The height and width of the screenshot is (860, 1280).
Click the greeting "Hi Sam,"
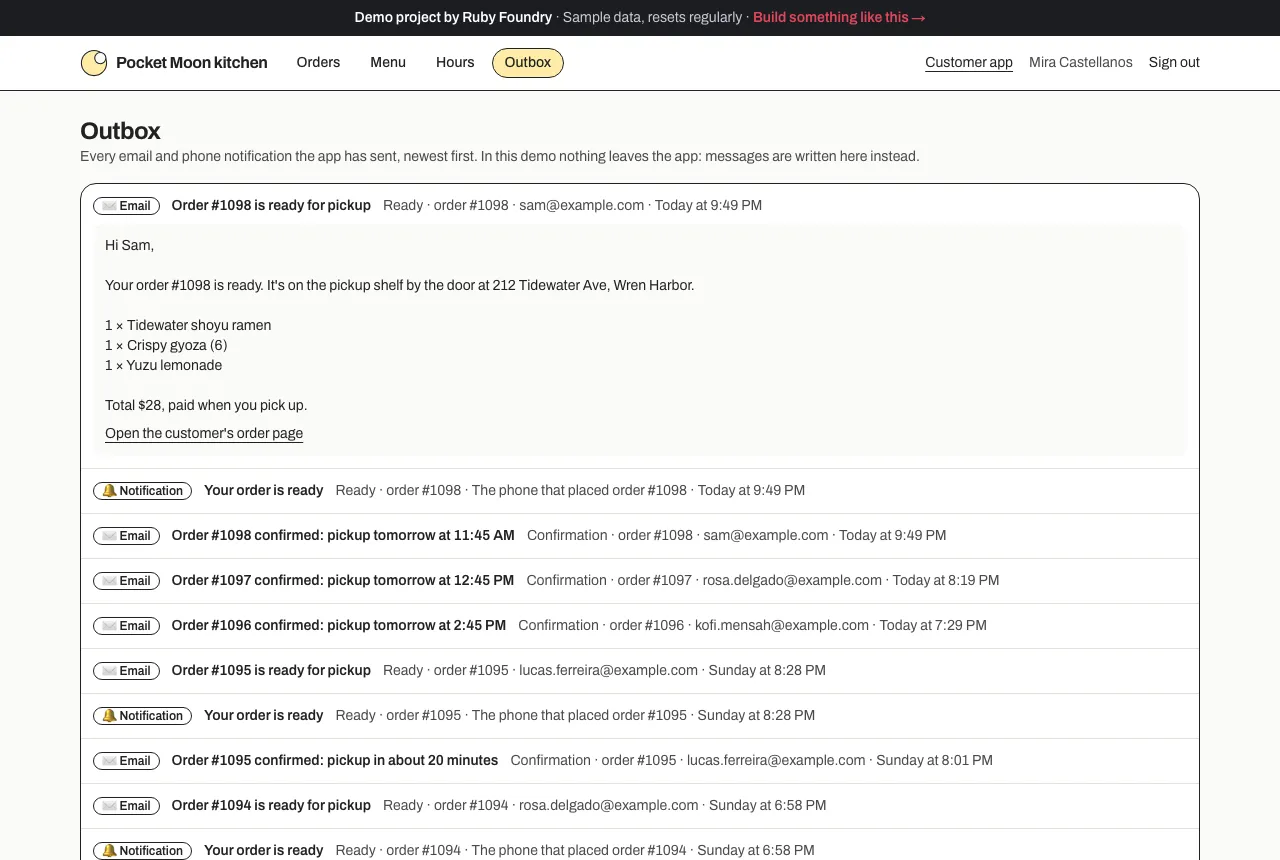pyautogui.click(x=129, y=245)
